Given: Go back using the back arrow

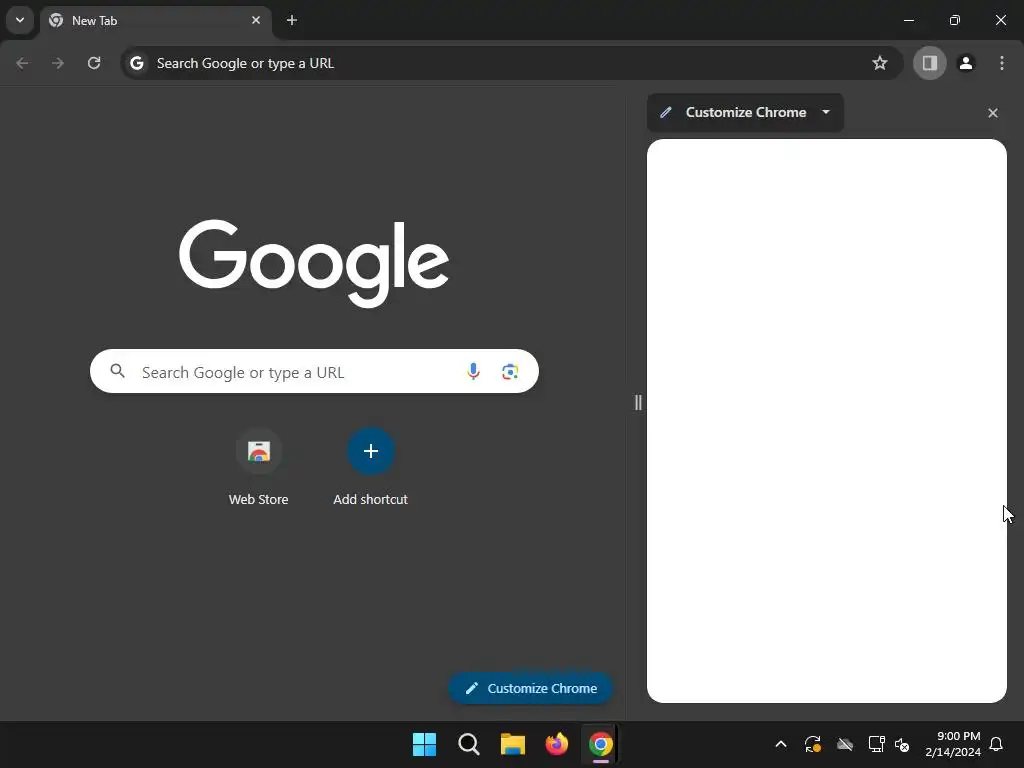Looking at the screenshot, I should tap(22, 63).
